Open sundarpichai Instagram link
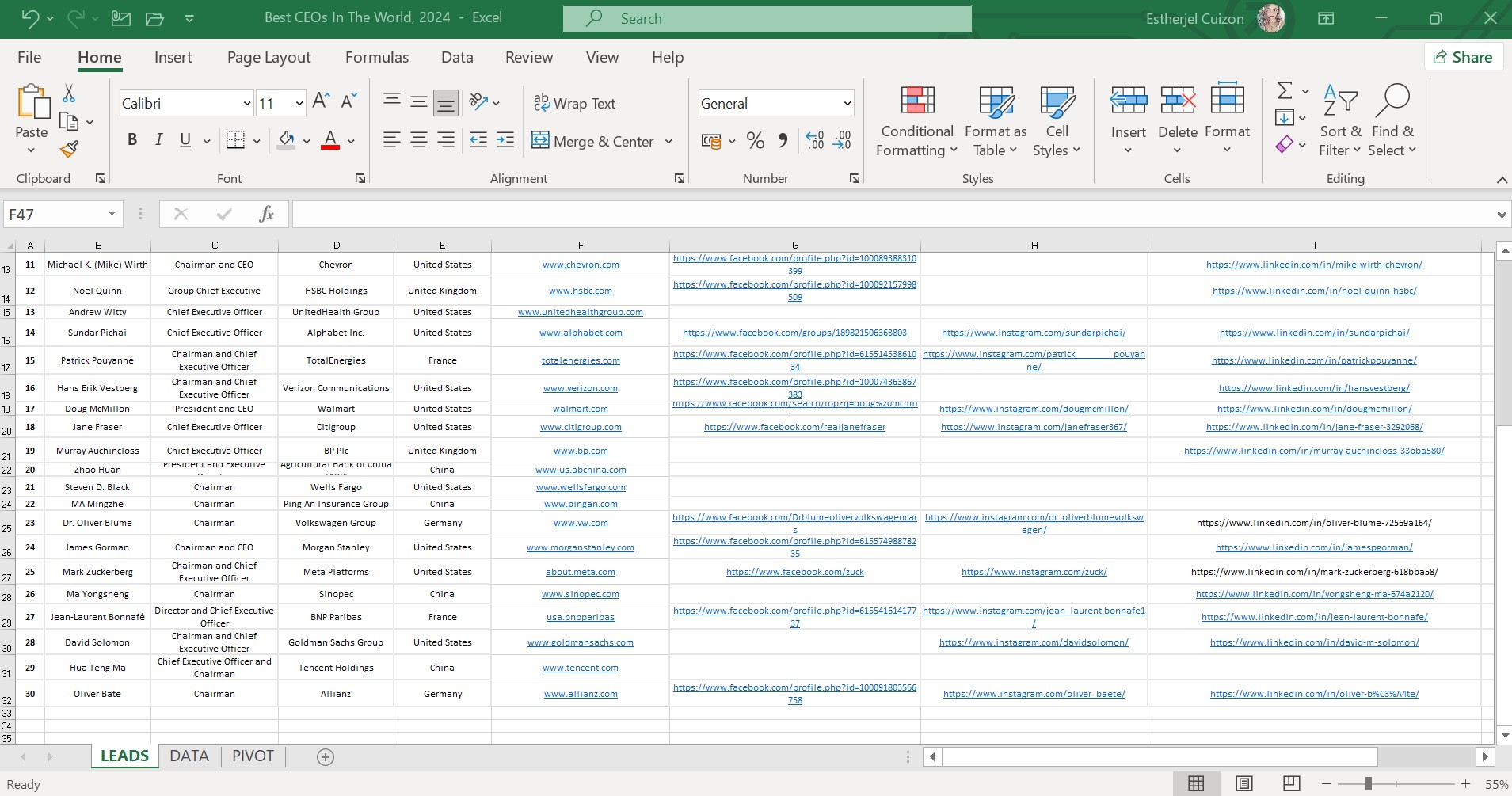Viewport: 1512px width, 796px height. tap(1034, 333)
